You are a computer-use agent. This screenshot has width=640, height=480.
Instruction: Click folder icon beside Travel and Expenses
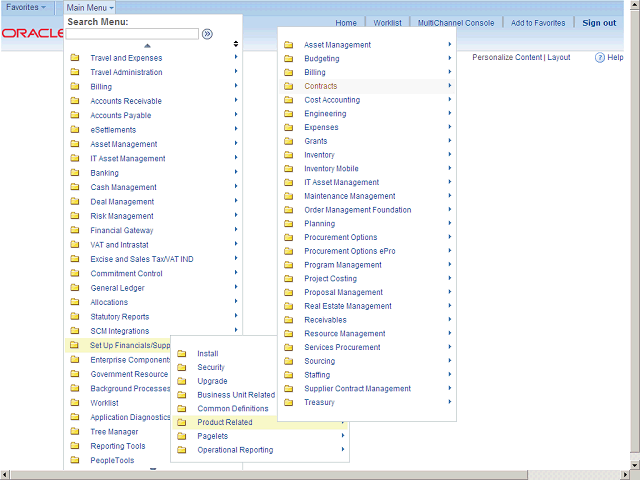click(x=75, y=58)
